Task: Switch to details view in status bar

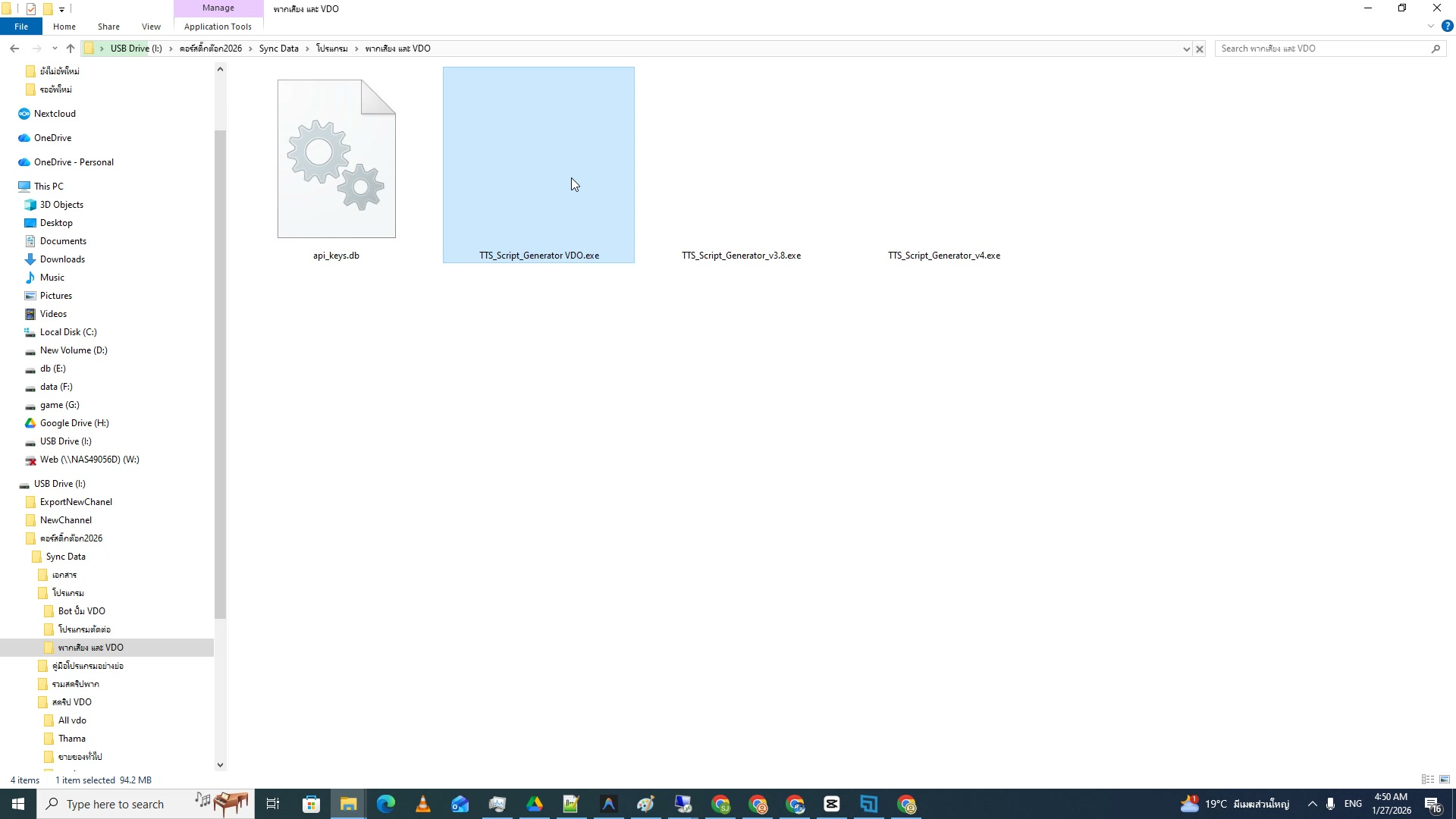Action: 1426,780
